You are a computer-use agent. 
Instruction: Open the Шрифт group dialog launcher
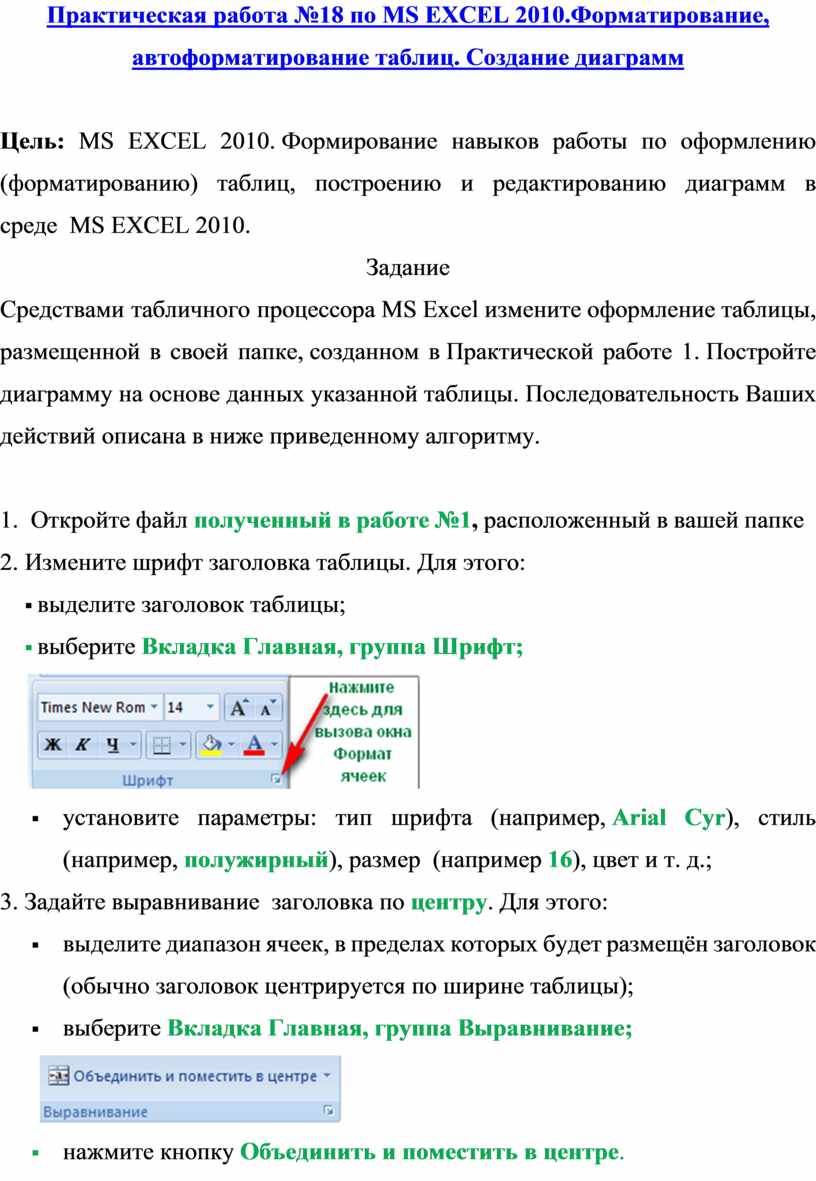point(276,780)
